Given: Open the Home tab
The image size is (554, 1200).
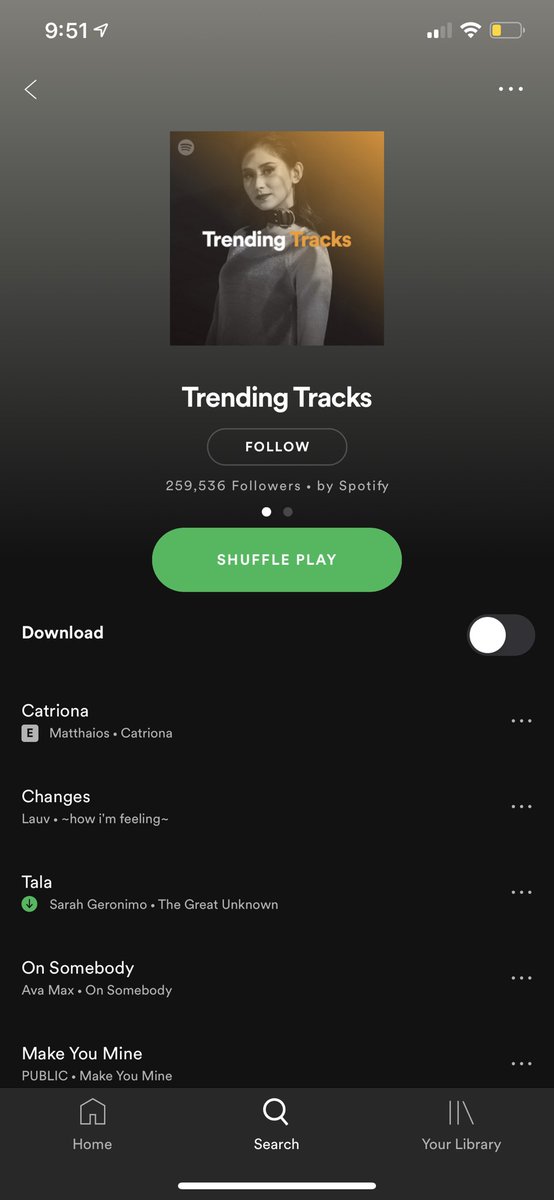Looking at the screenshot, I should point(92,1125).
